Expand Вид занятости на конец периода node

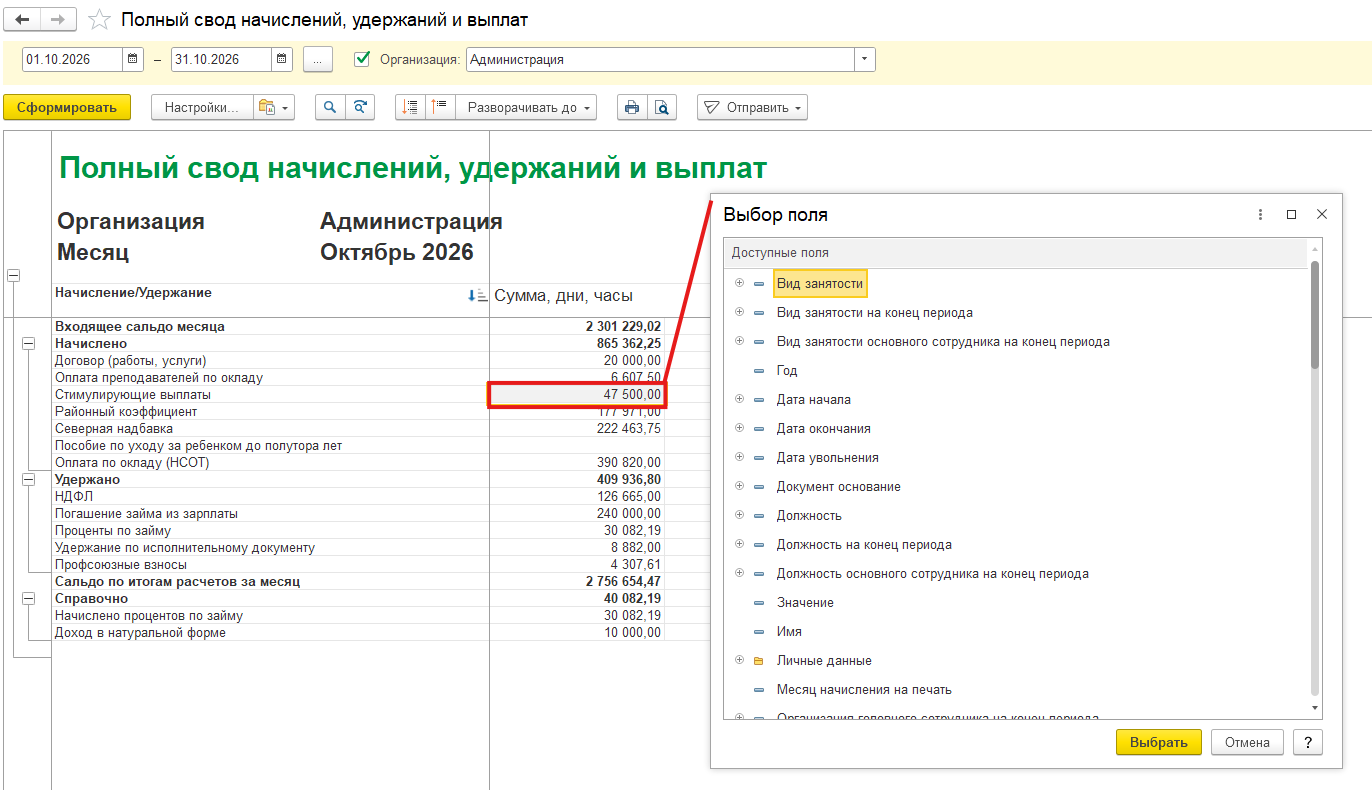tap(740, 312)
